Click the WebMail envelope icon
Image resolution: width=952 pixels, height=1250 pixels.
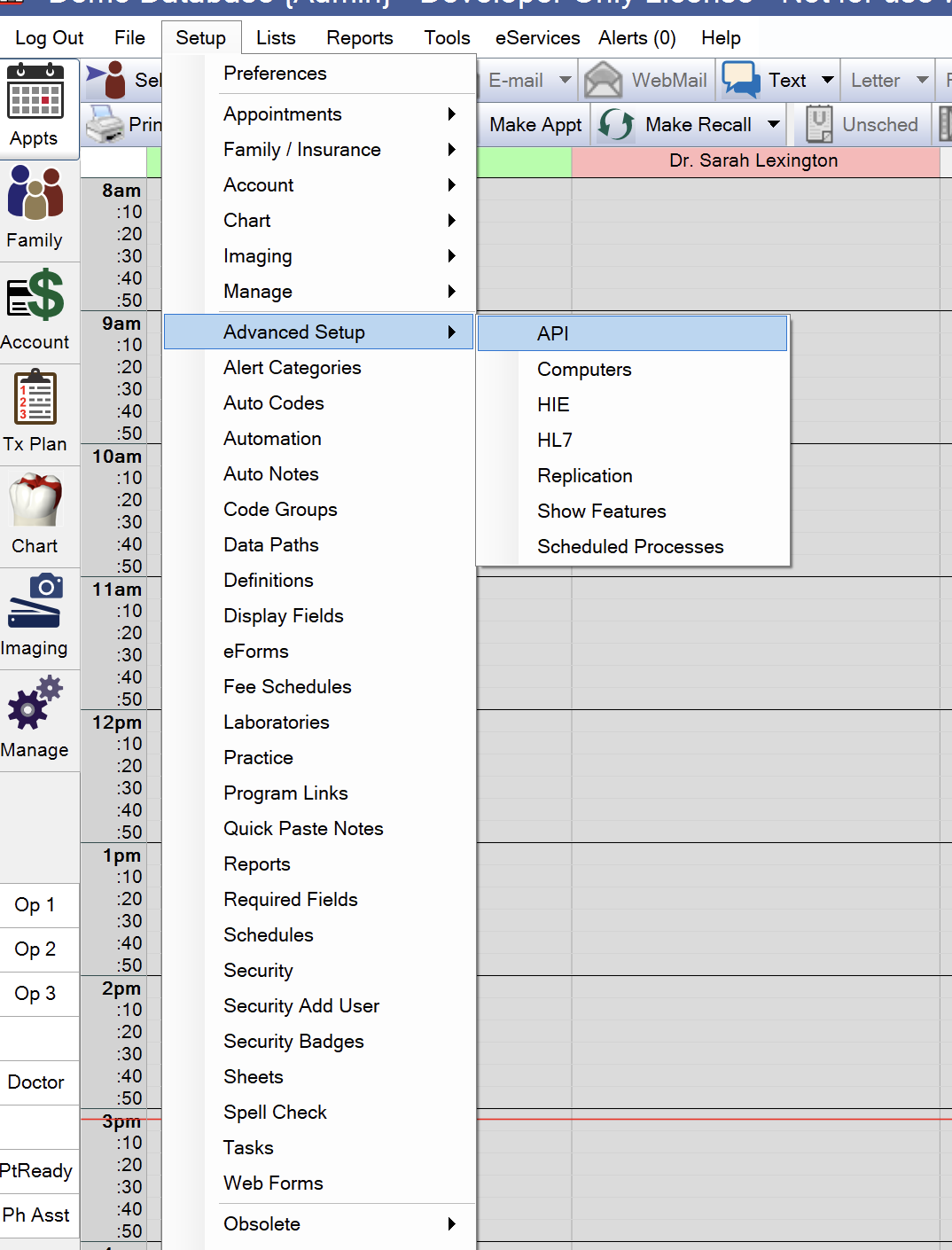click(604, 80)
